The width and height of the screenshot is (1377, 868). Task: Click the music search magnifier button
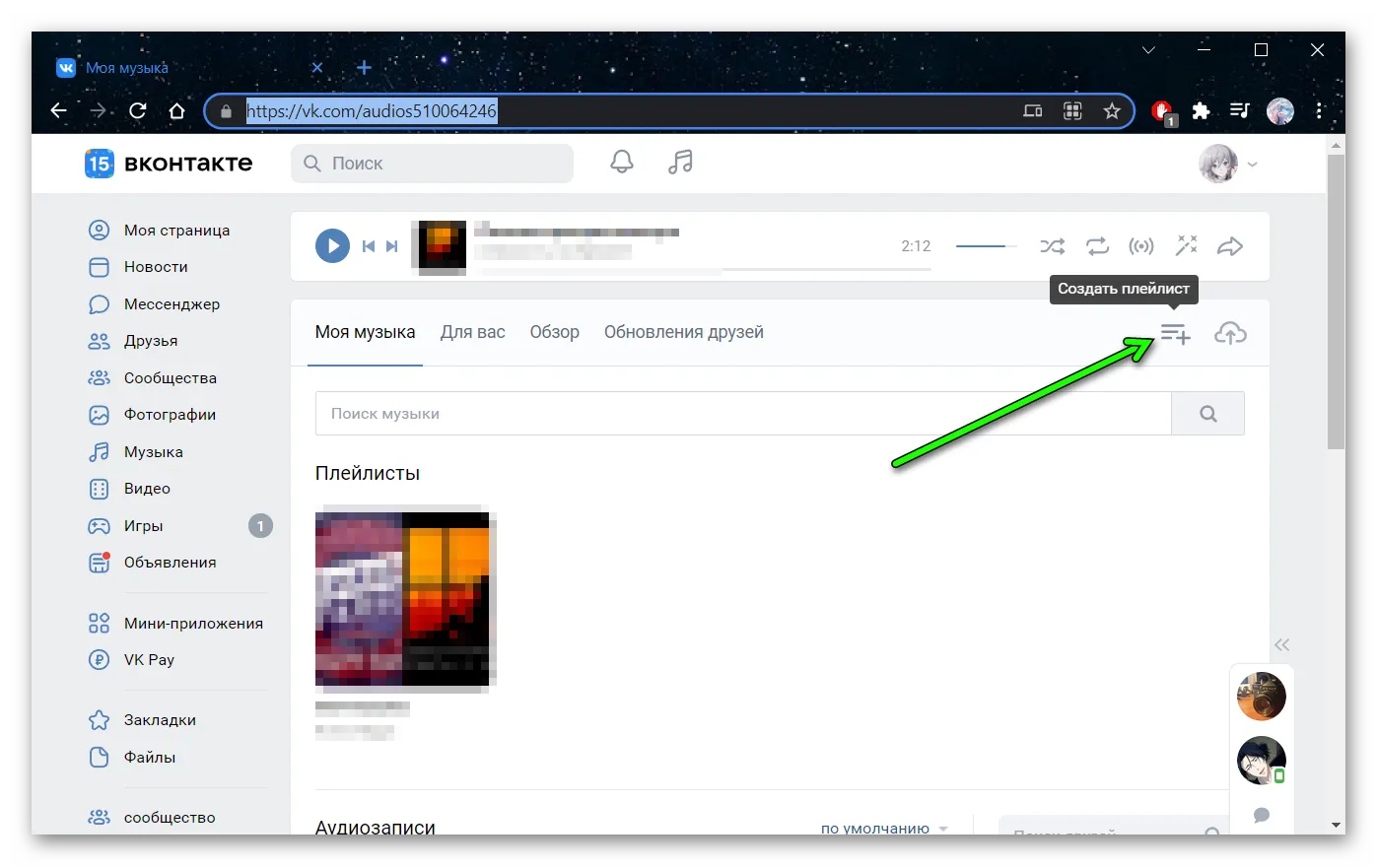[x=1207, y=414]
